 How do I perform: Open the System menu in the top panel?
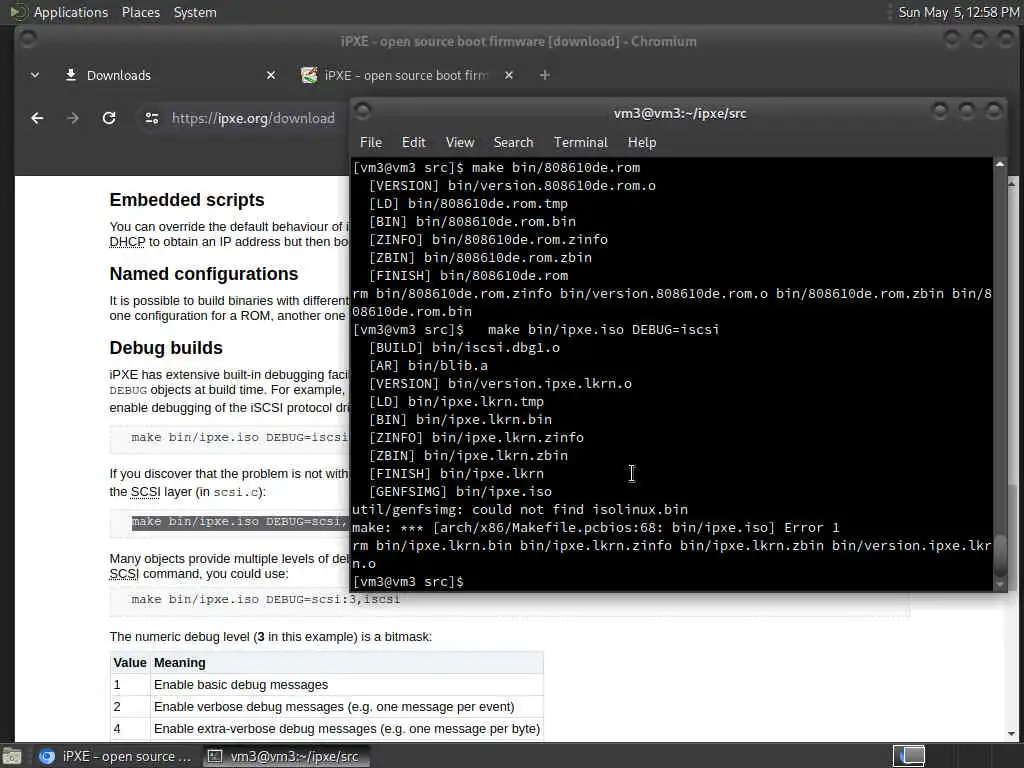(x=195, y=12)
